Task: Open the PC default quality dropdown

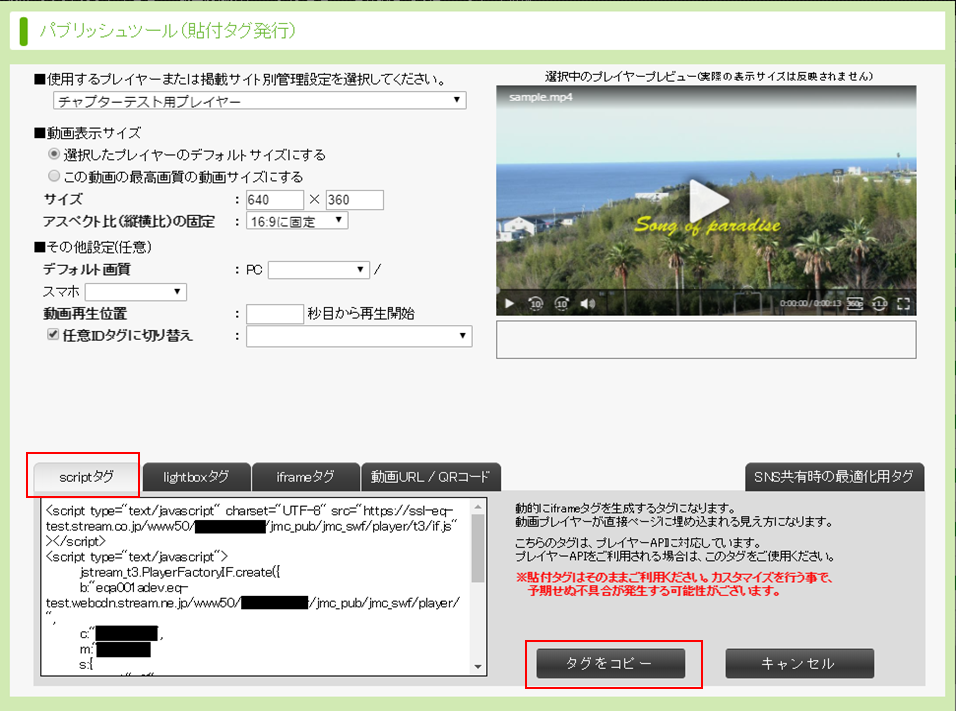Action: (x=319, y=270)
